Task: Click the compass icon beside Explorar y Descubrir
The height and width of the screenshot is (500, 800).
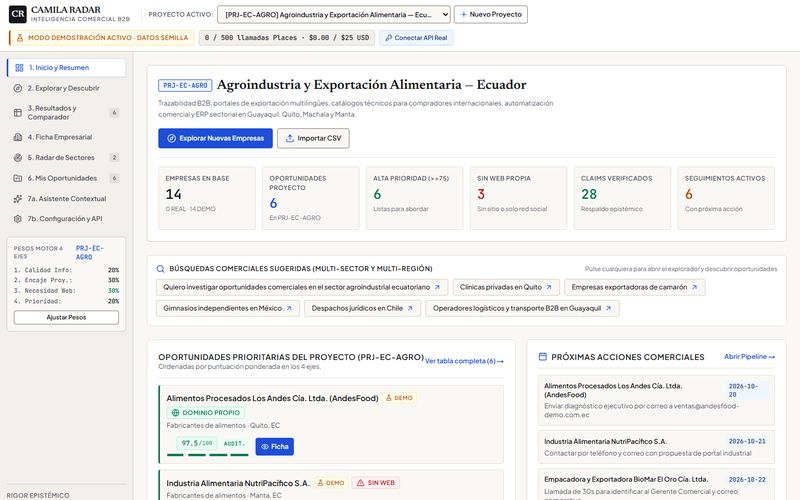Action: click(18, 88)
